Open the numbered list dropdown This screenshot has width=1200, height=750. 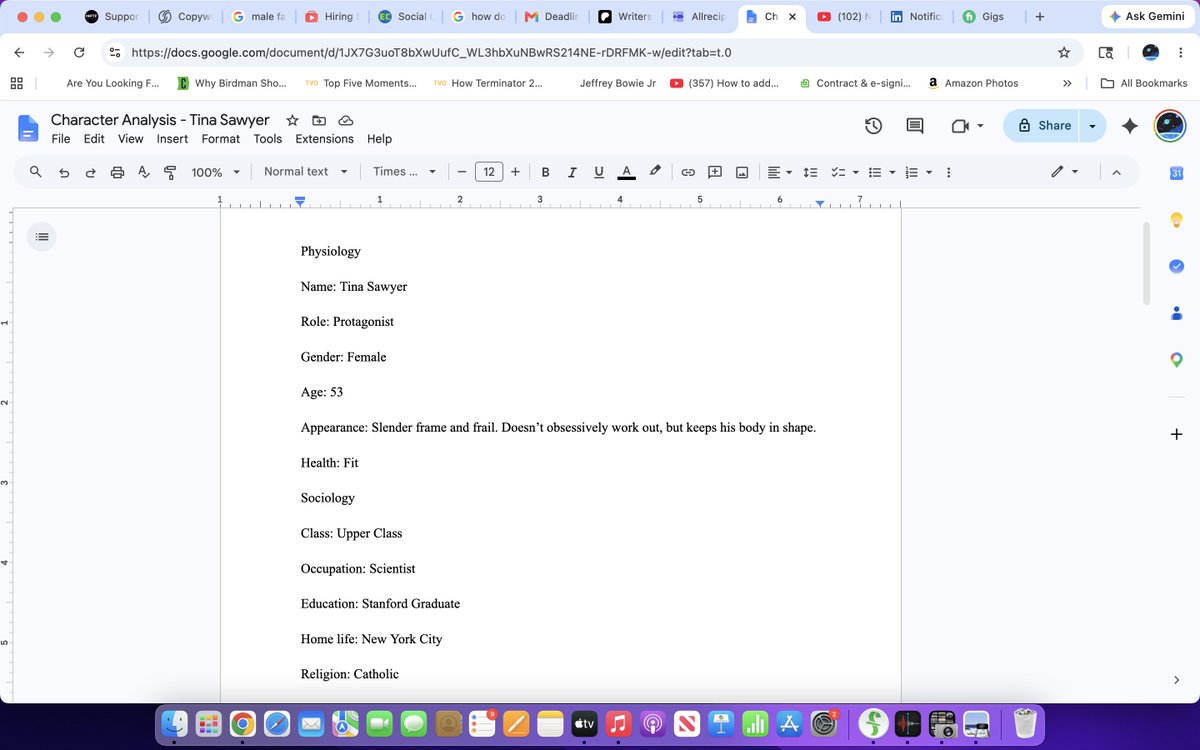pos(917,172)
